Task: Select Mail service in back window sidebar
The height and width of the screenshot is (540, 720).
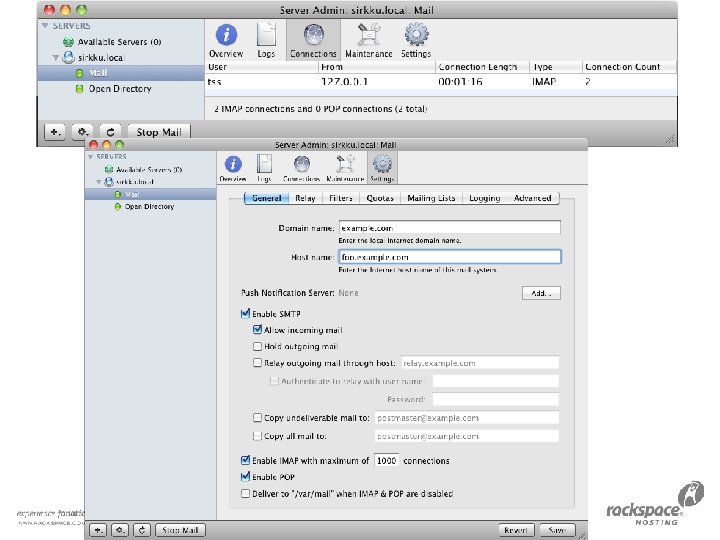Action: tap(121, 73)
